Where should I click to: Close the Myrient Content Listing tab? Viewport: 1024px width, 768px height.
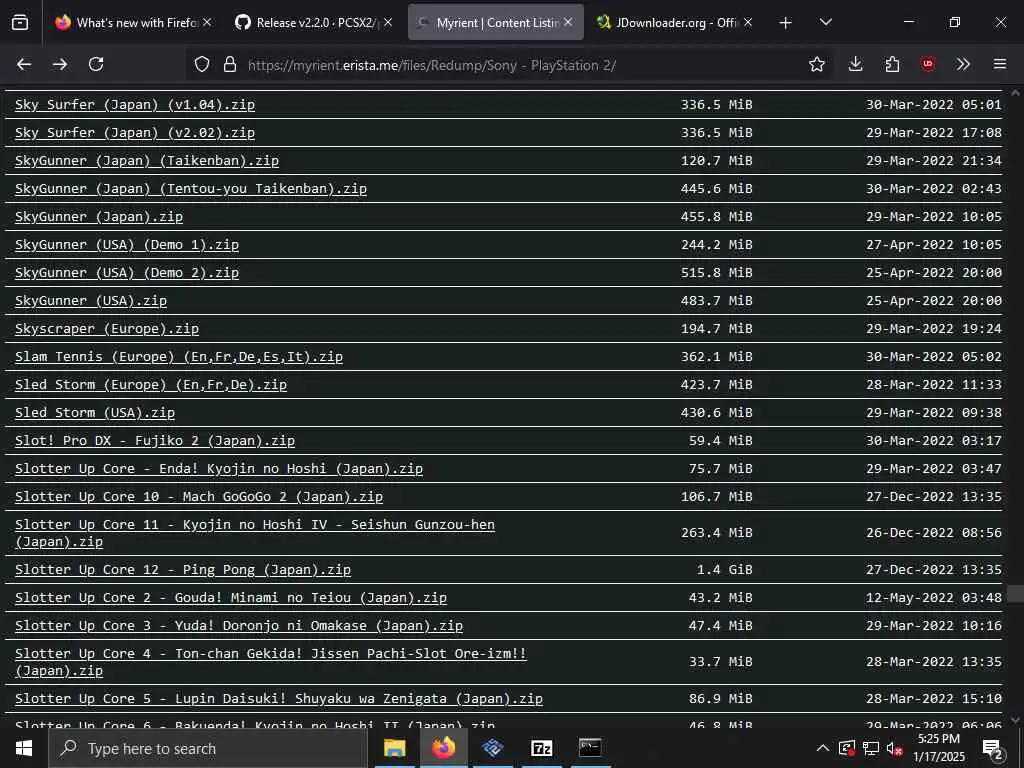pos(568,22)
